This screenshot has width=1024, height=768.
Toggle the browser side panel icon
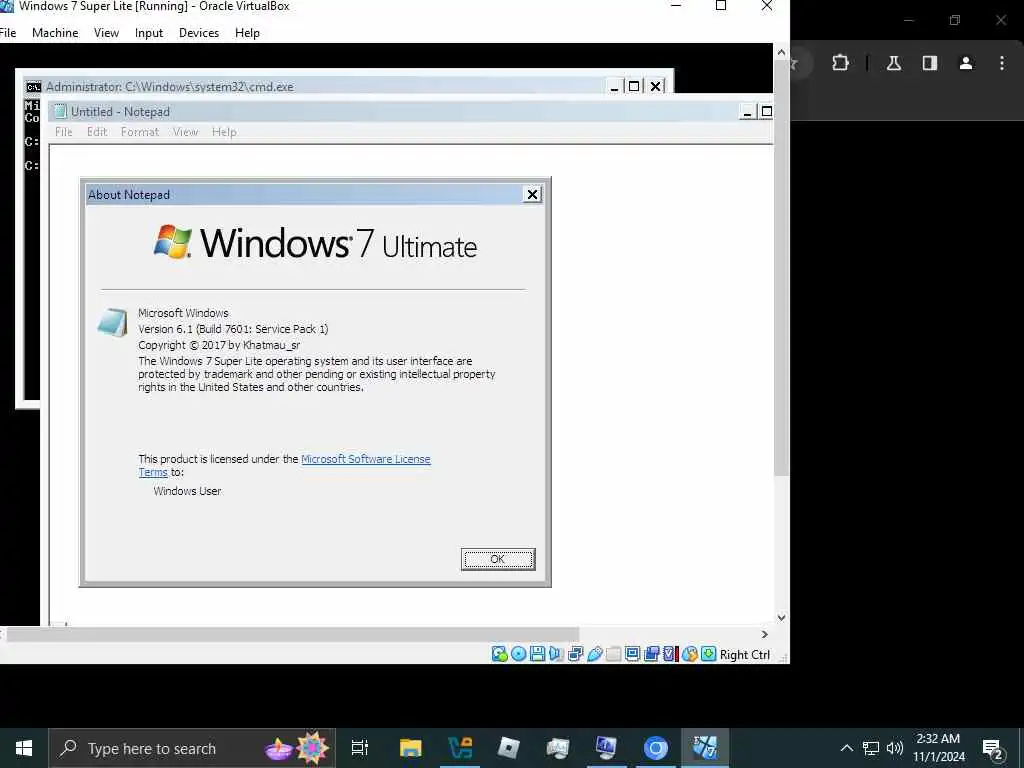click(930, 63)
